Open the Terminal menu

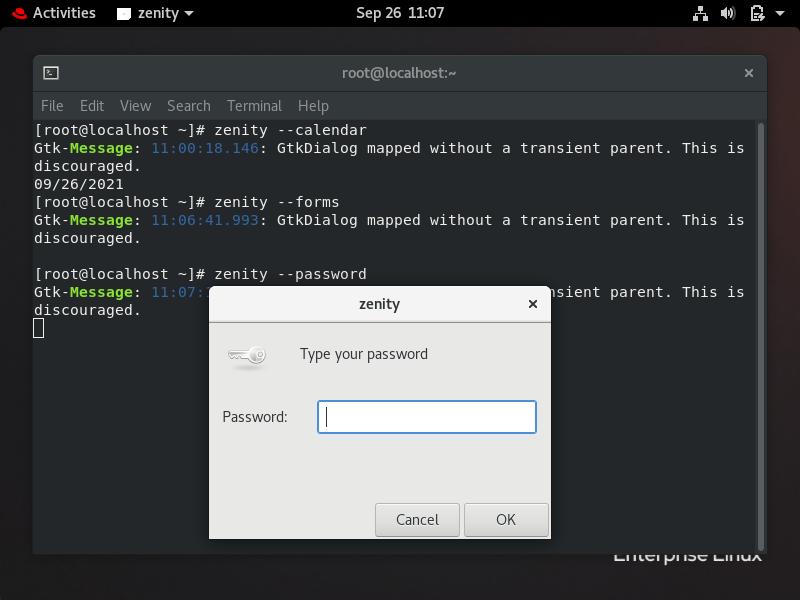(254, 105)
